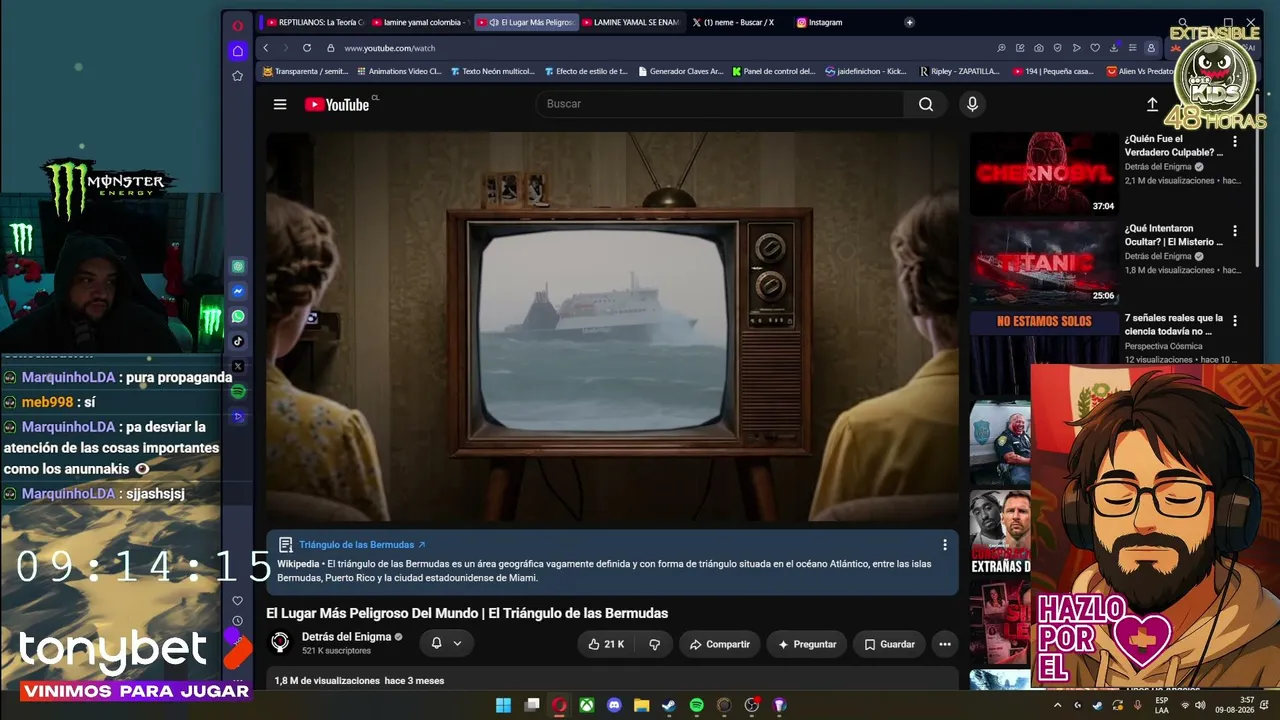
Task: Go to YouTube home via the logo
Action: [337, 104]
